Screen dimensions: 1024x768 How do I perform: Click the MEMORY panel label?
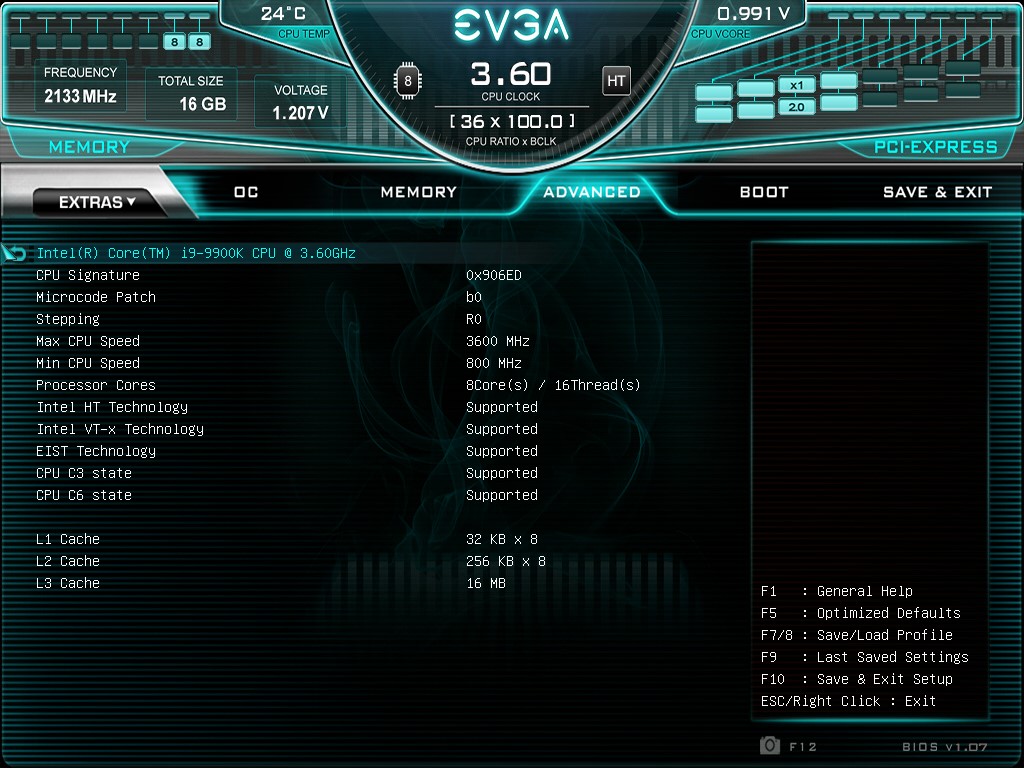(x=89, y=147)
